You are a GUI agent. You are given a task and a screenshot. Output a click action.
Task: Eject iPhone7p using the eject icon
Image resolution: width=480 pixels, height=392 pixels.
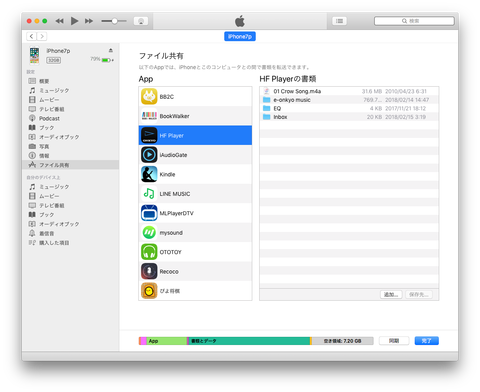111,50
